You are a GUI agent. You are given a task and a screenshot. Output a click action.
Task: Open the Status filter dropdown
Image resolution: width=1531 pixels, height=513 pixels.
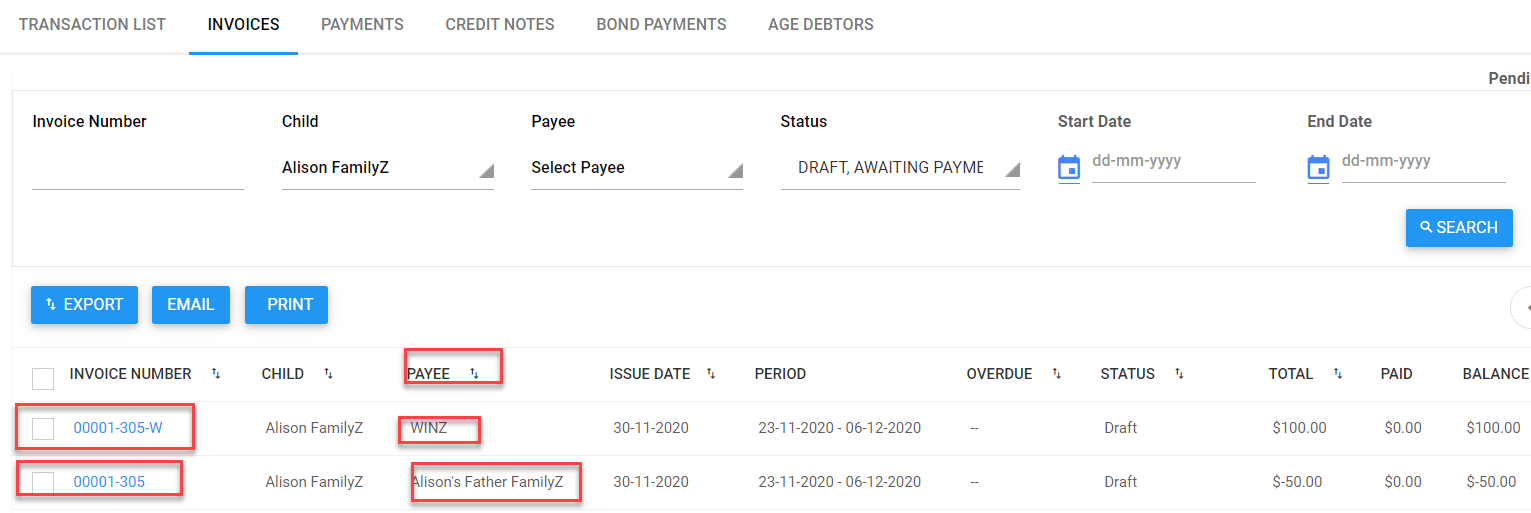[899, 168]
